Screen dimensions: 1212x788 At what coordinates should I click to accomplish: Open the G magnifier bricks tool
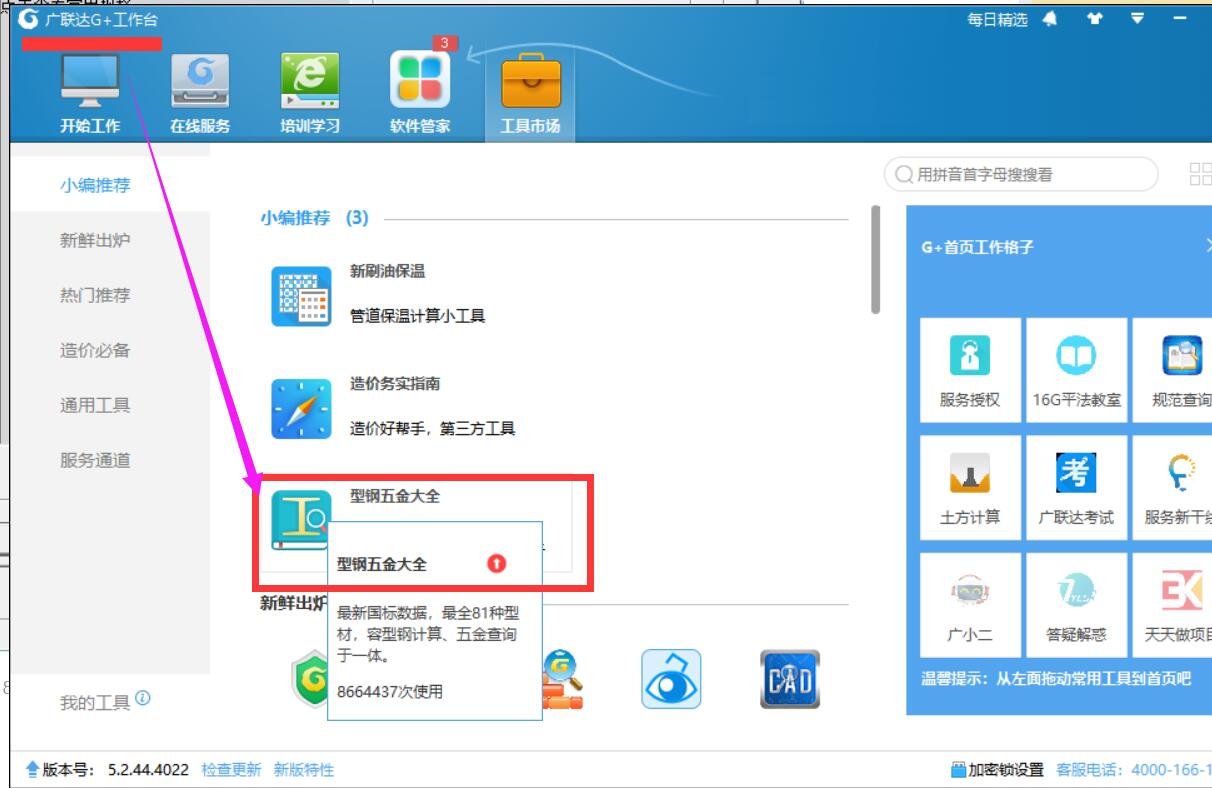click(562, 679)
